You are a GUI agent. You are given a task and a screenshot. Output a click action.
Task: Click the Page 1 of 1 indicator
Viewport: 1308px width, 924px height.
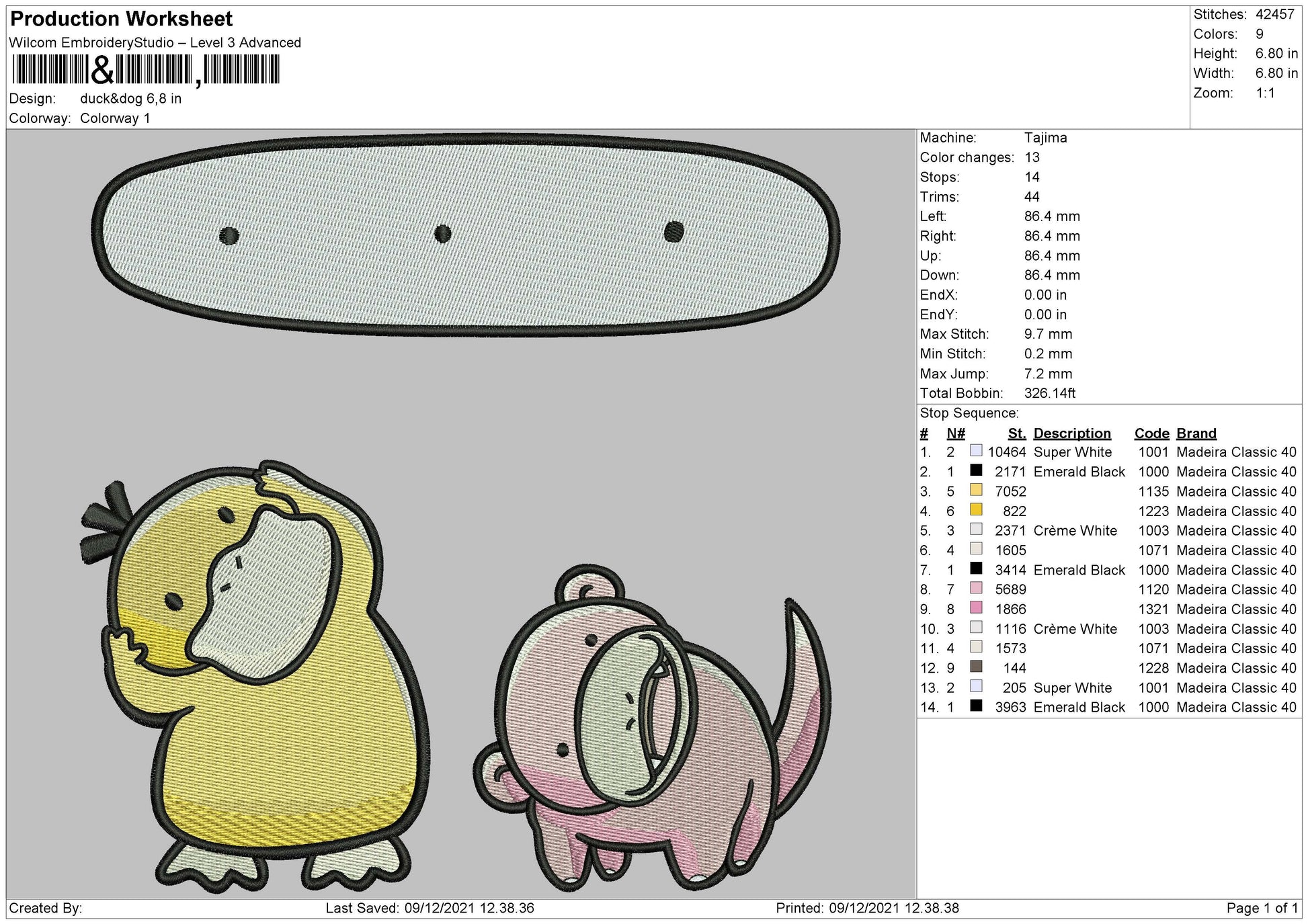[1262, 909]
